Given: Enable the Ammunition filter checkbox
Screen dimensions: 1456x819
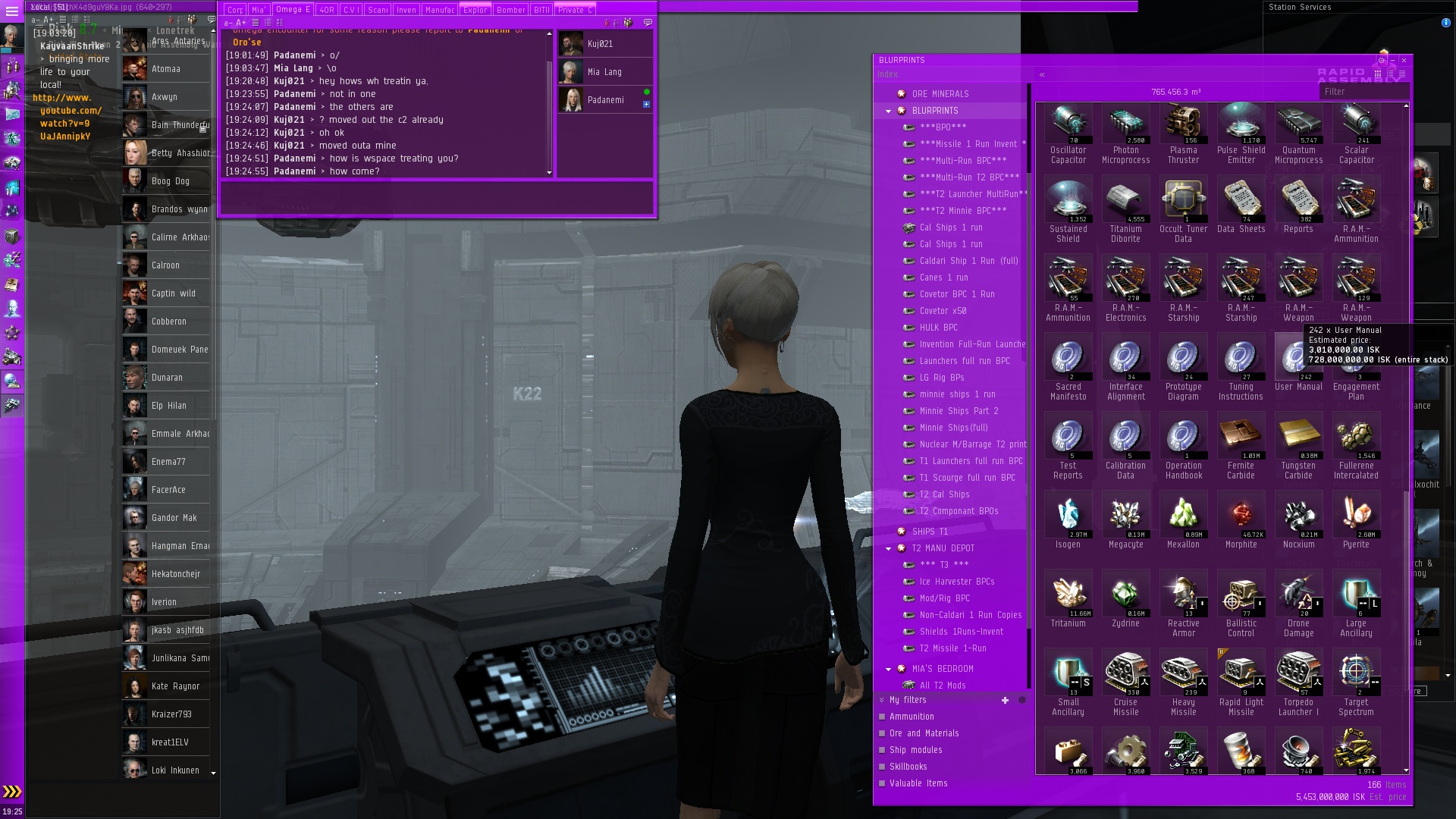Looking at the screenshot, I should (882, 717).
